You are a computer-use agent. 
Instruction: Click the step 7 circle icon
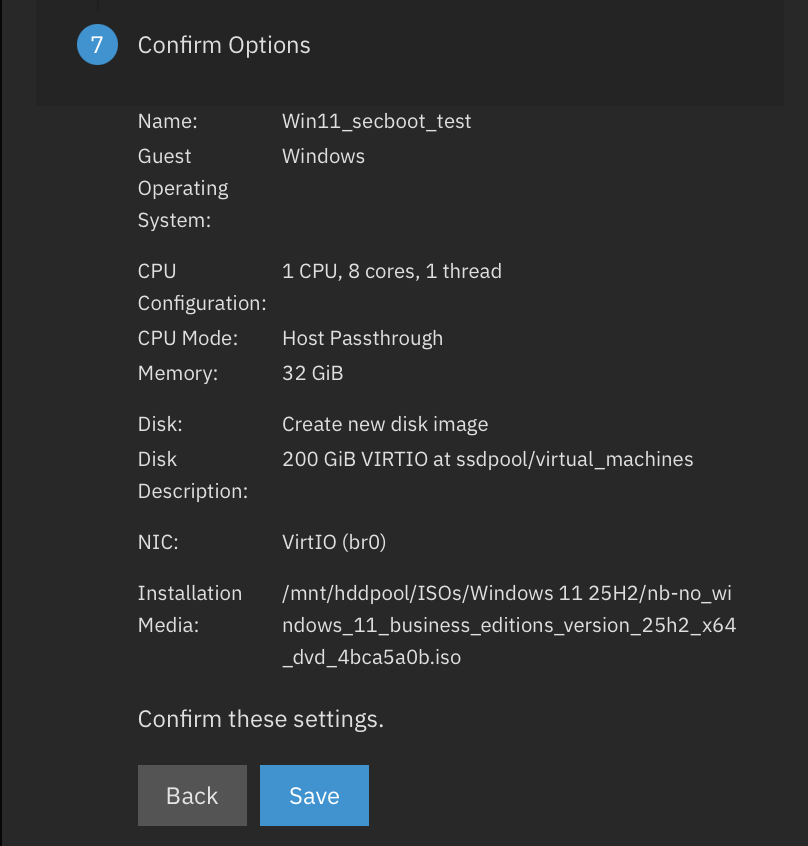pyautogui.click(x=97, y=45)
